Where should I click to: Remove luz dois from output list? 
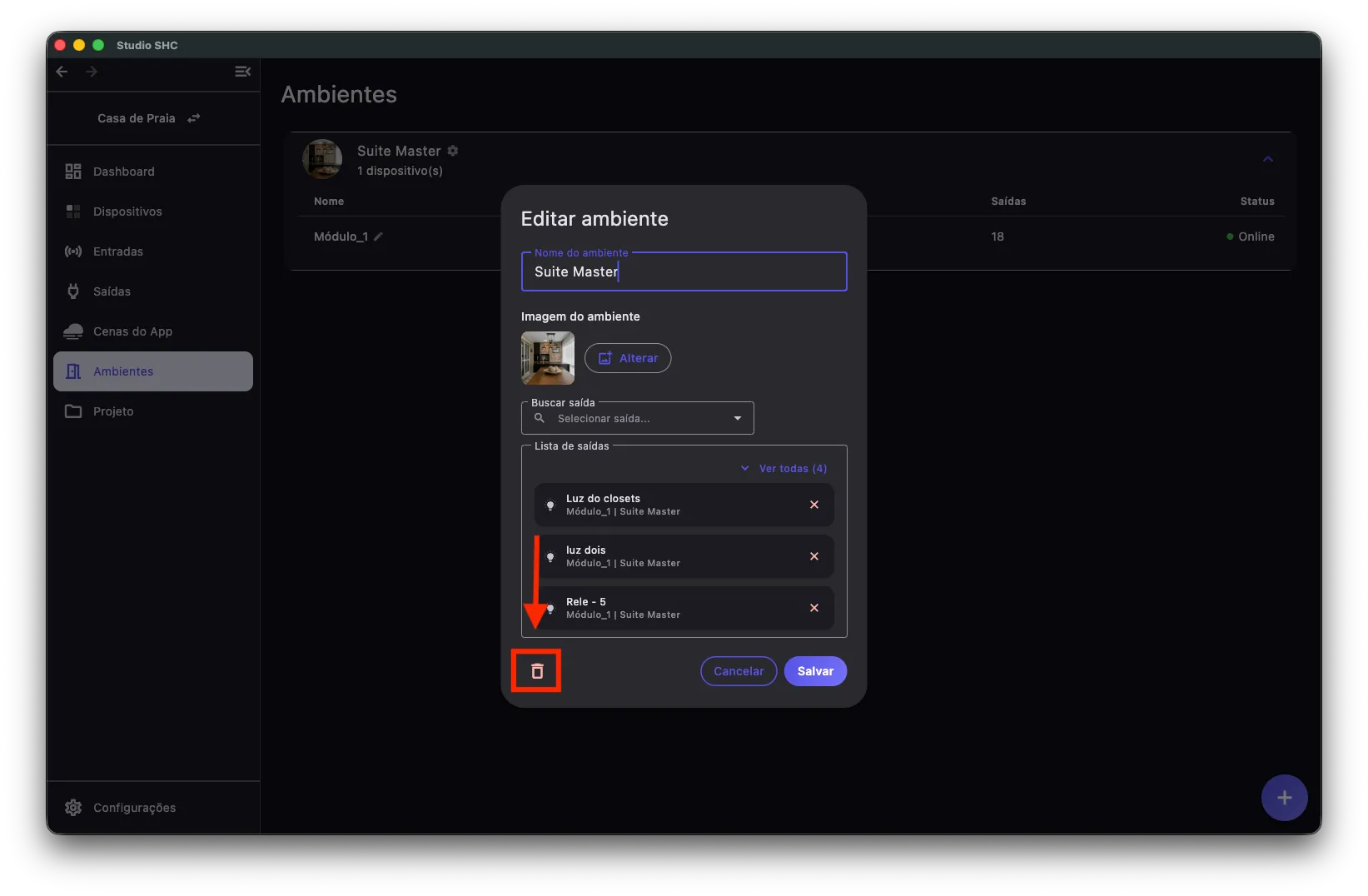[814, 556]
